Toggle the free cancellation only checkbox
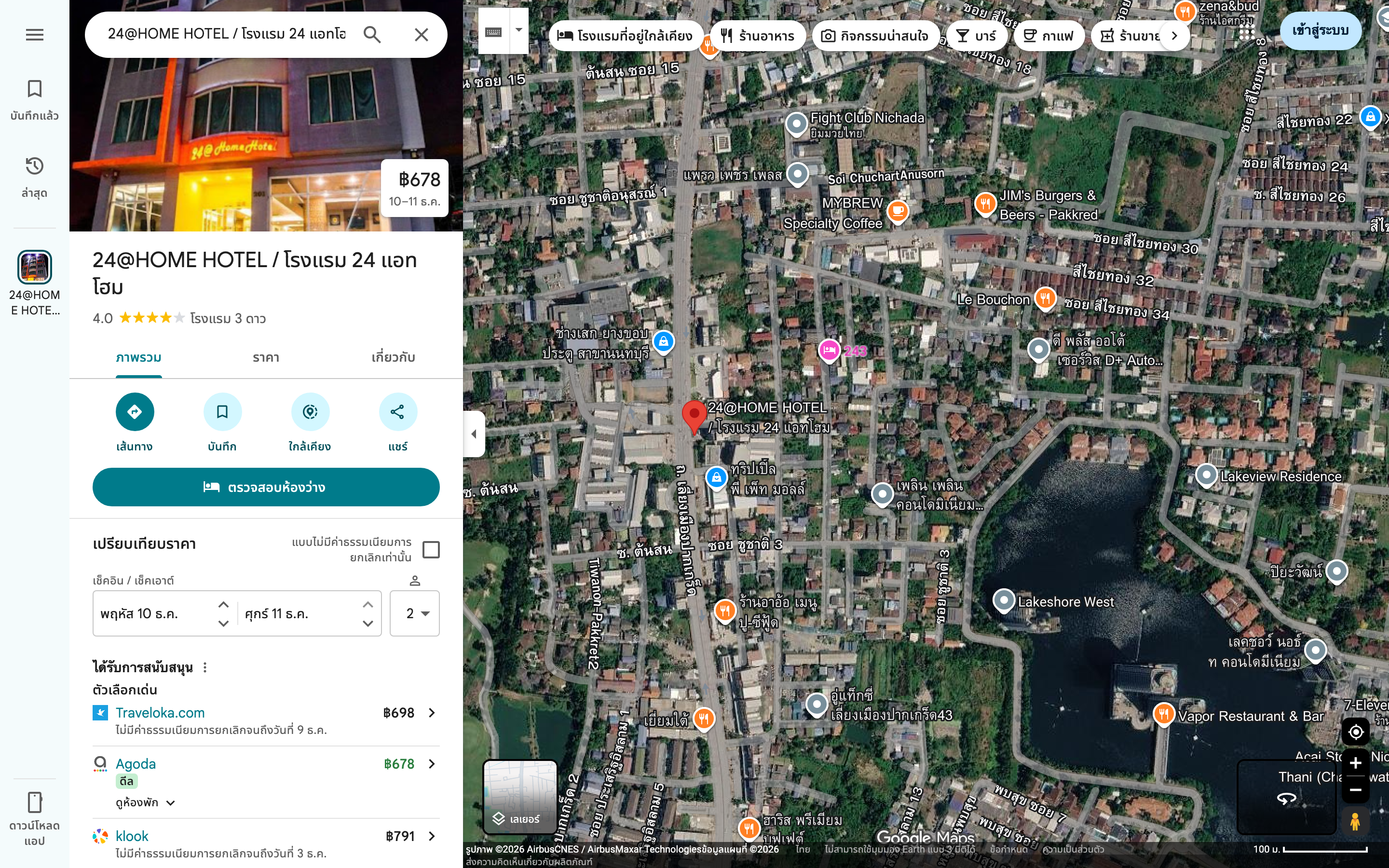Screen dimensions: 1389x868 coord(431,549)
